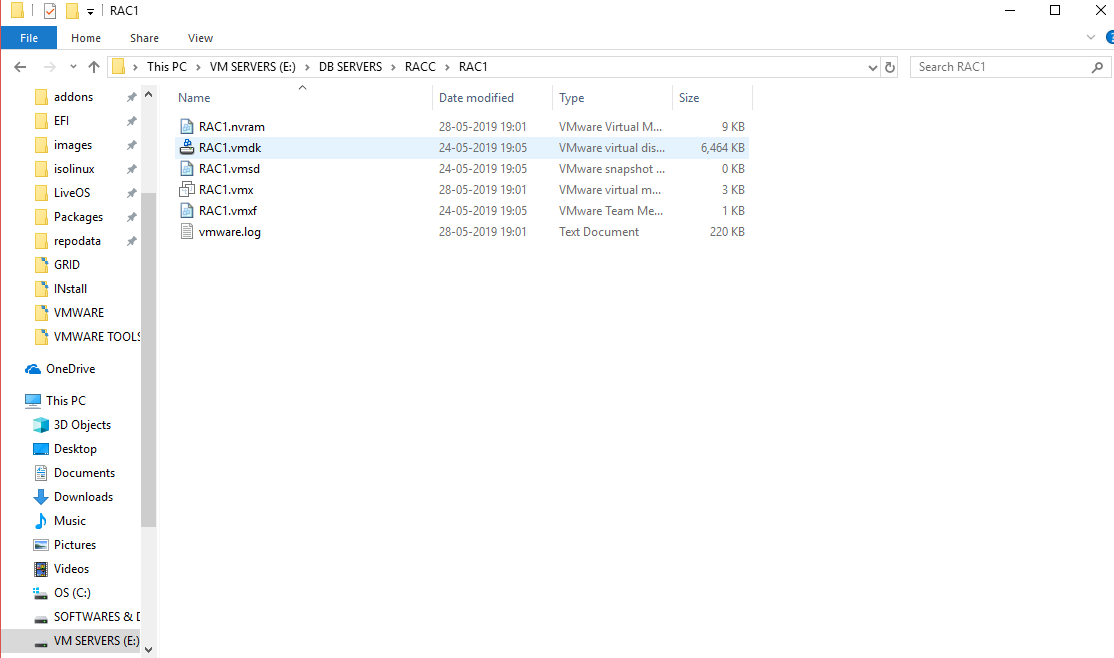Open the SOFTWARES & D drive in sidebar
The image size is (1114, 658).
(97, 617)
